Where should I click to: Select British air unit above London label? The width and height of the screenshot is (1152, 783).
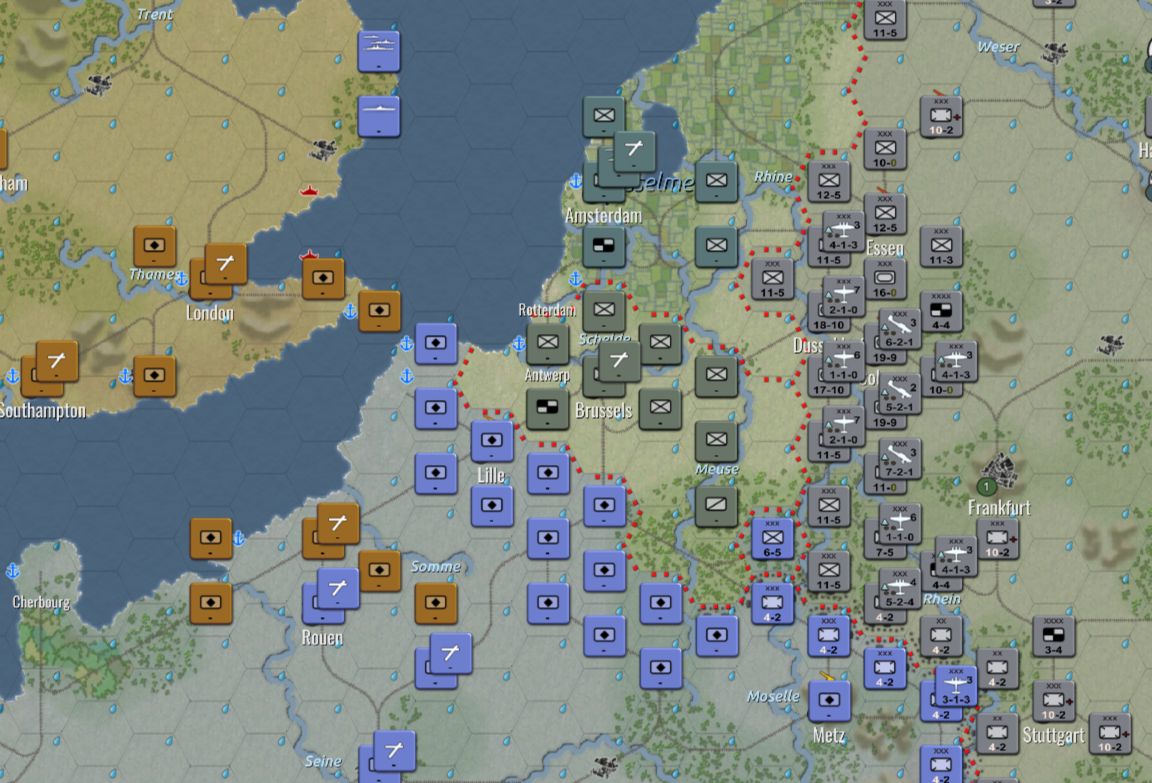point(226,264)
